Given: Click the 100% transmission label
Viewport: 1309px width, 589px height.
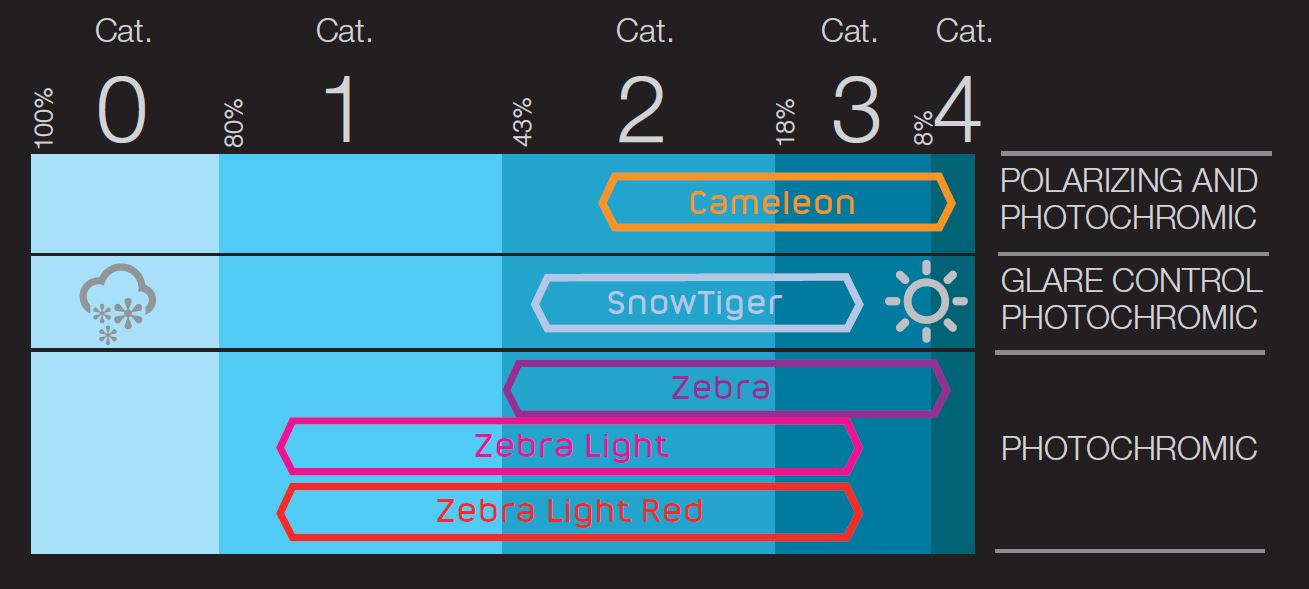Looking at the screenshot, I should tap(44, 119).
